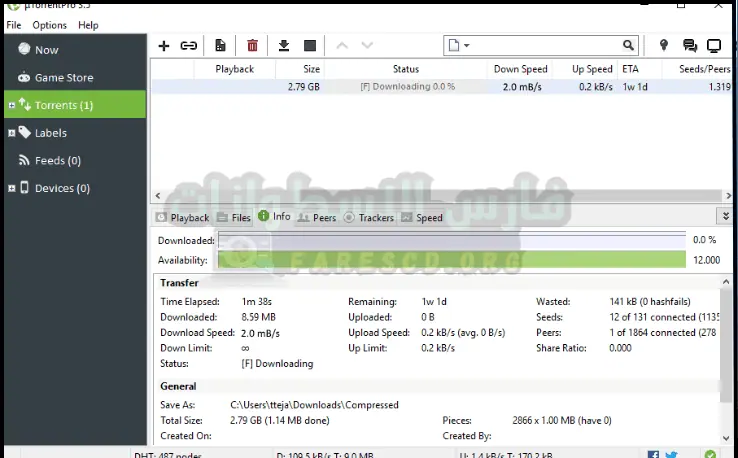Collapse the detail pane with double-chevron button

coord(725,216)
